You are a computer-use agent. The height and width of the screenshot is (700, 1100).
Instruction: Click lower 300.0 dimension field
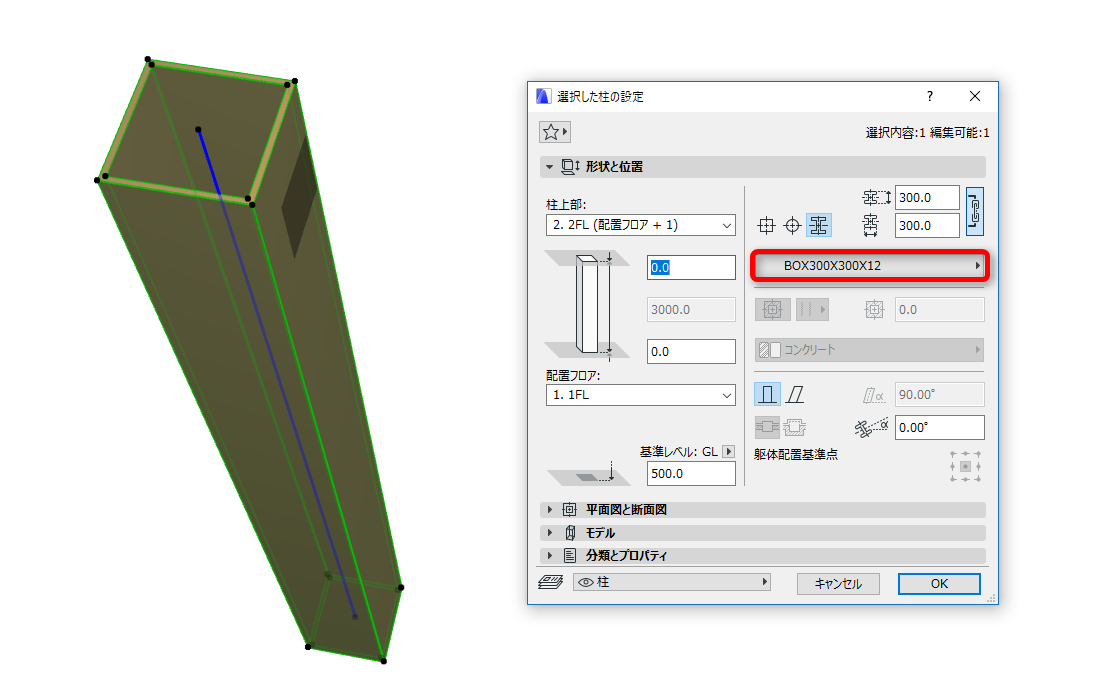(927, 226)
